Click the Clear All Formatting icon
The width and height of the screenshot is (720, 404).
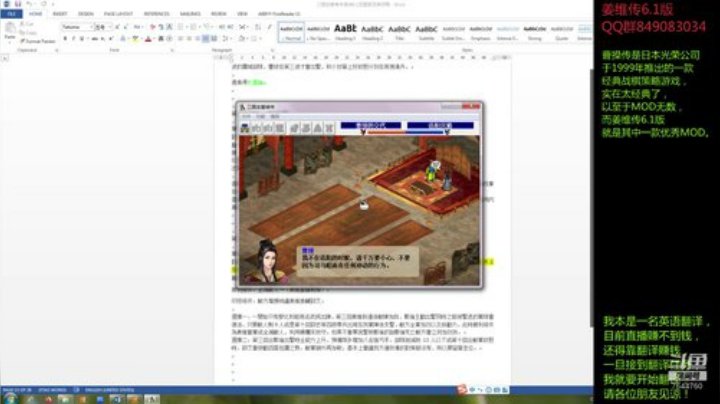tap(152, 27)
